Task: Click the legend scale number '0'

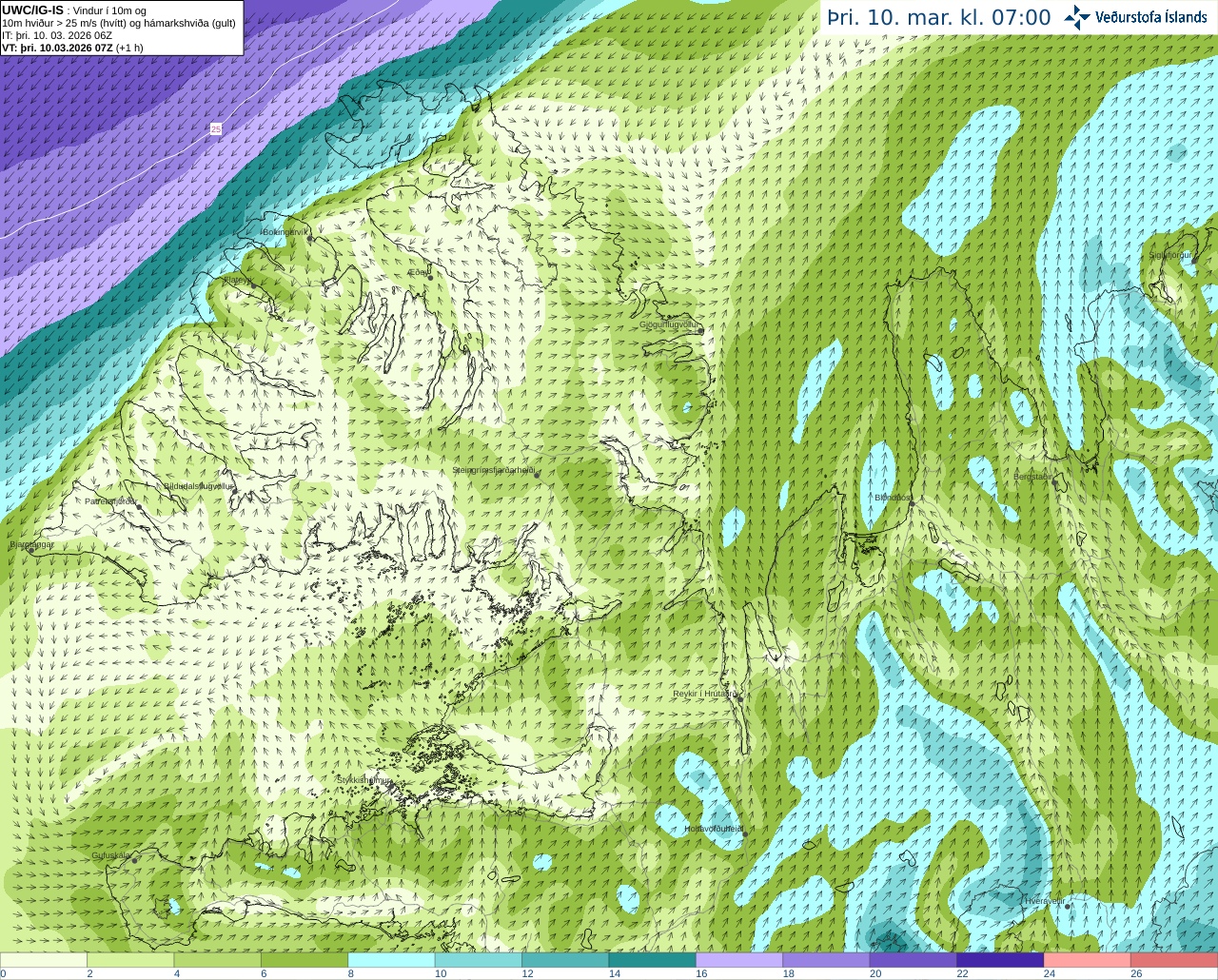Action: click(3, 974)
